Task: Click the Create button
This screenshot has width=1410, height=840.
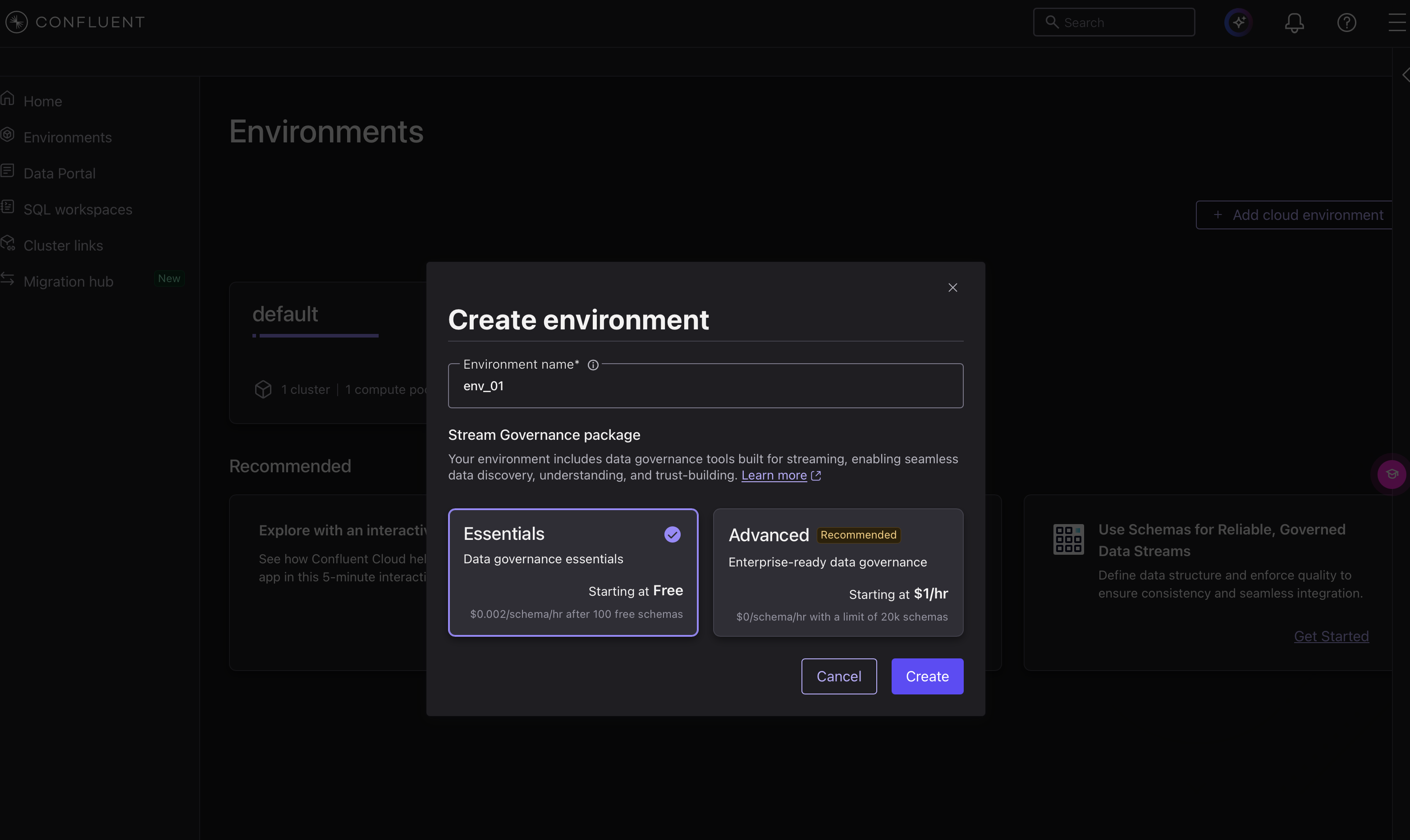Action: [927, 676]
